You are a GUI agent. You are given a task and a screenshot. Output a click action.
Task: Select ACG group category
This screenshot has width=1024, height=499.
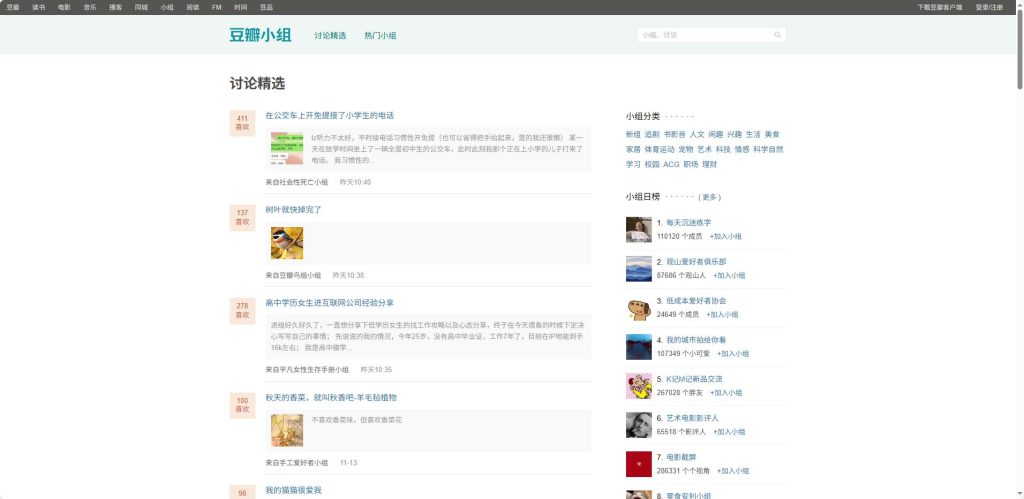(x=671, y=165)
